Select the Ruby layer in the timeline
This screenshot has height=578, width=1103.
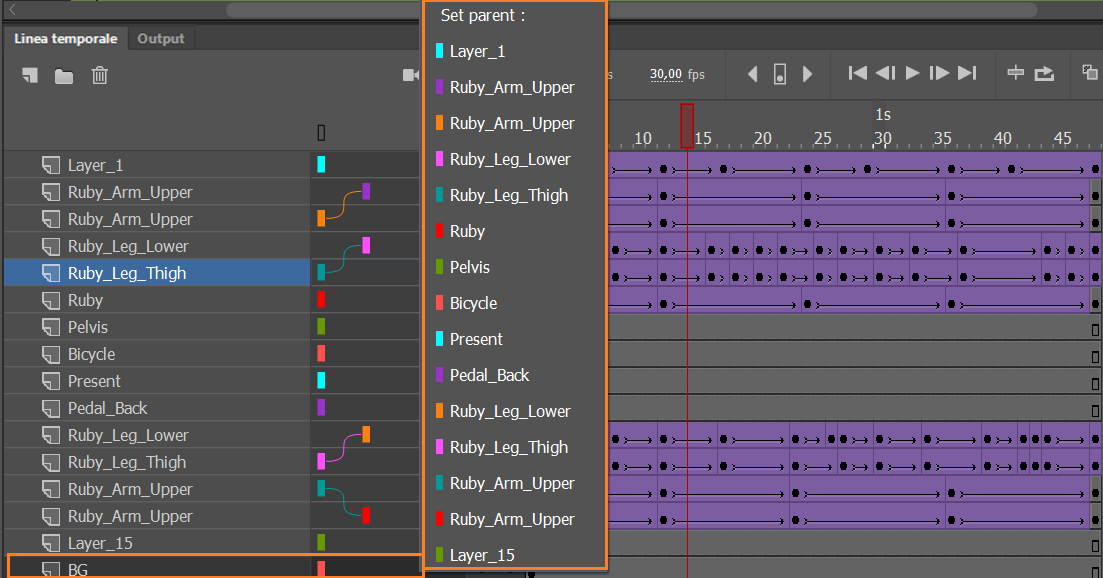[x=85, y=300]
